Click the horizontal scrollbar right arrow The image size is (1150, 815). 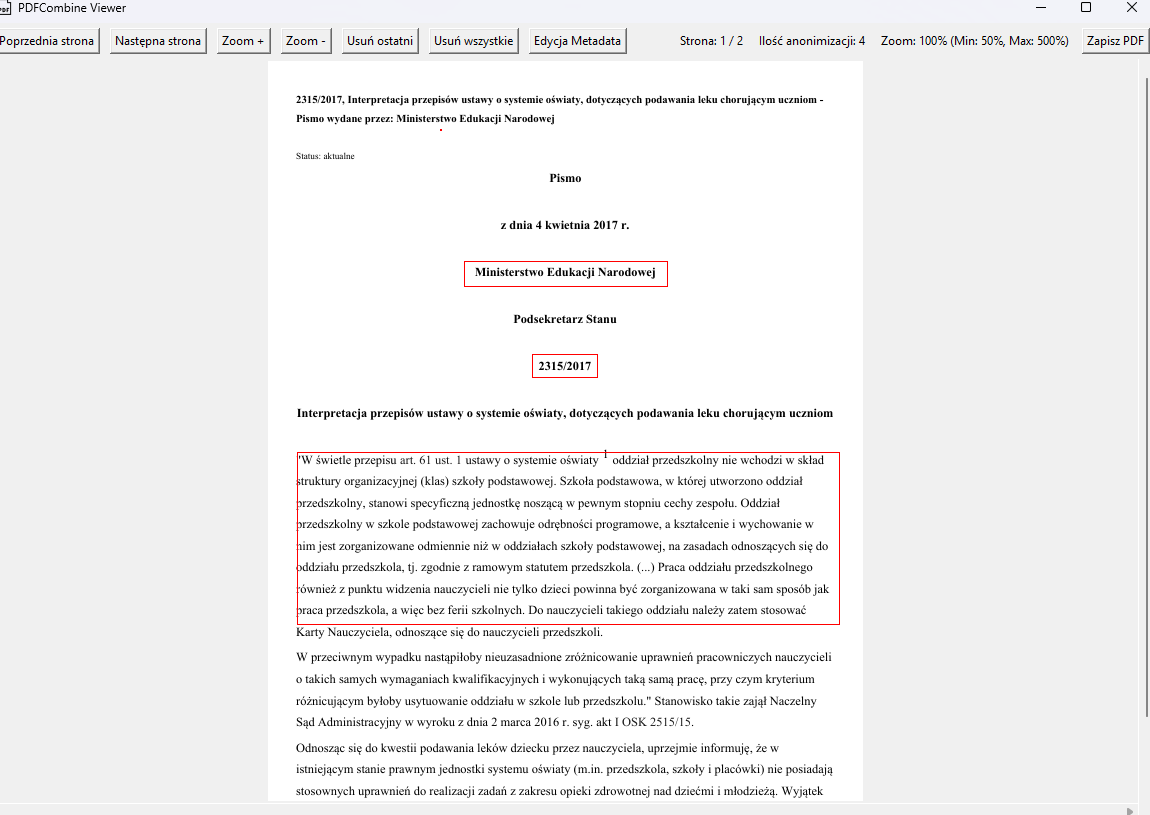pyautogui.click(x=1130, y=810)
